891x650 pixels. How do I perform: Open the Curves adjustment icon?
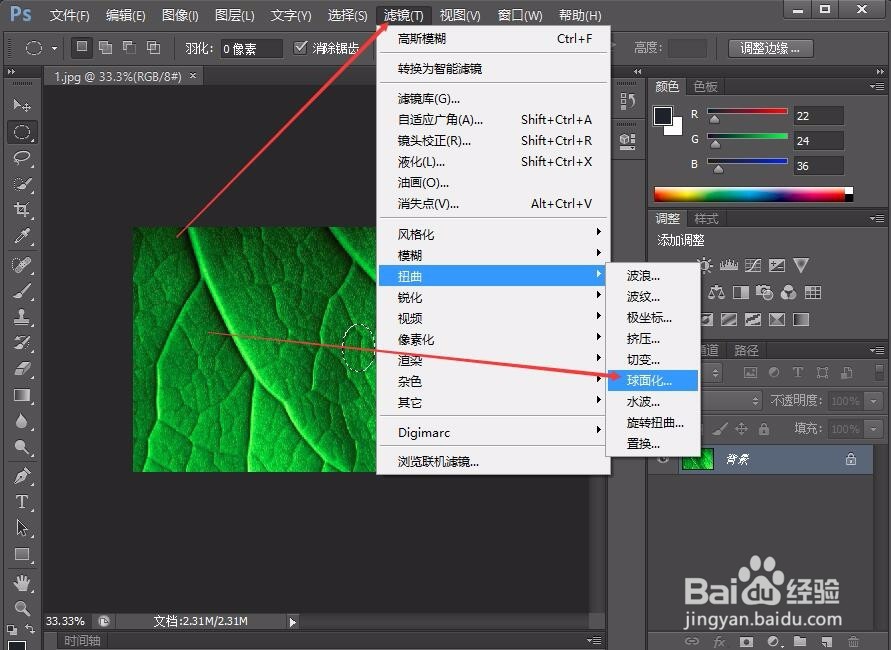point(753,265)
